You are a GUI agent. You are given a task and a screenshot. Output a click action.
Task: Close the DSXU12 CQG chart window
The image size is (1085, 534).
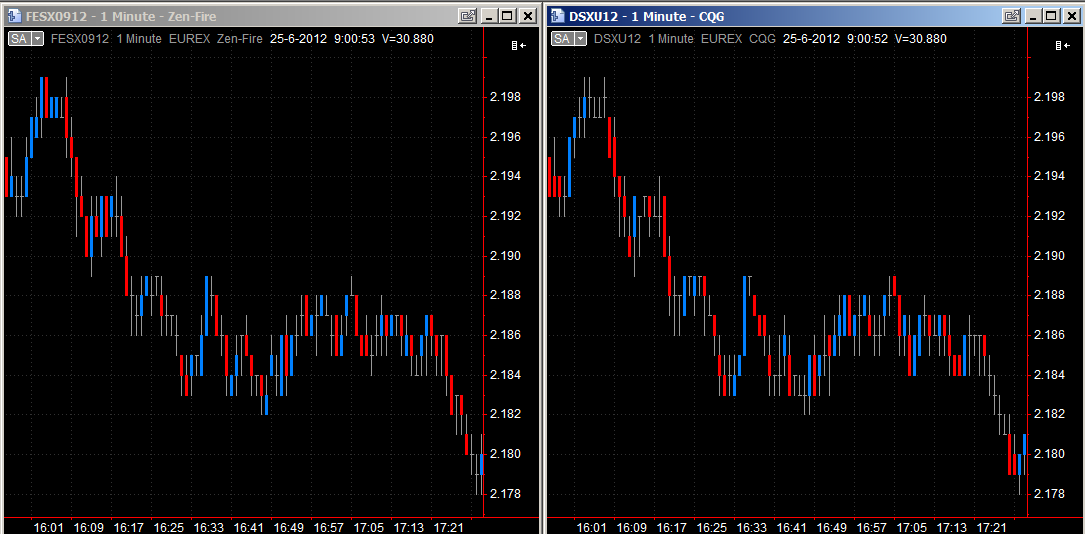tap(1071, 15)
